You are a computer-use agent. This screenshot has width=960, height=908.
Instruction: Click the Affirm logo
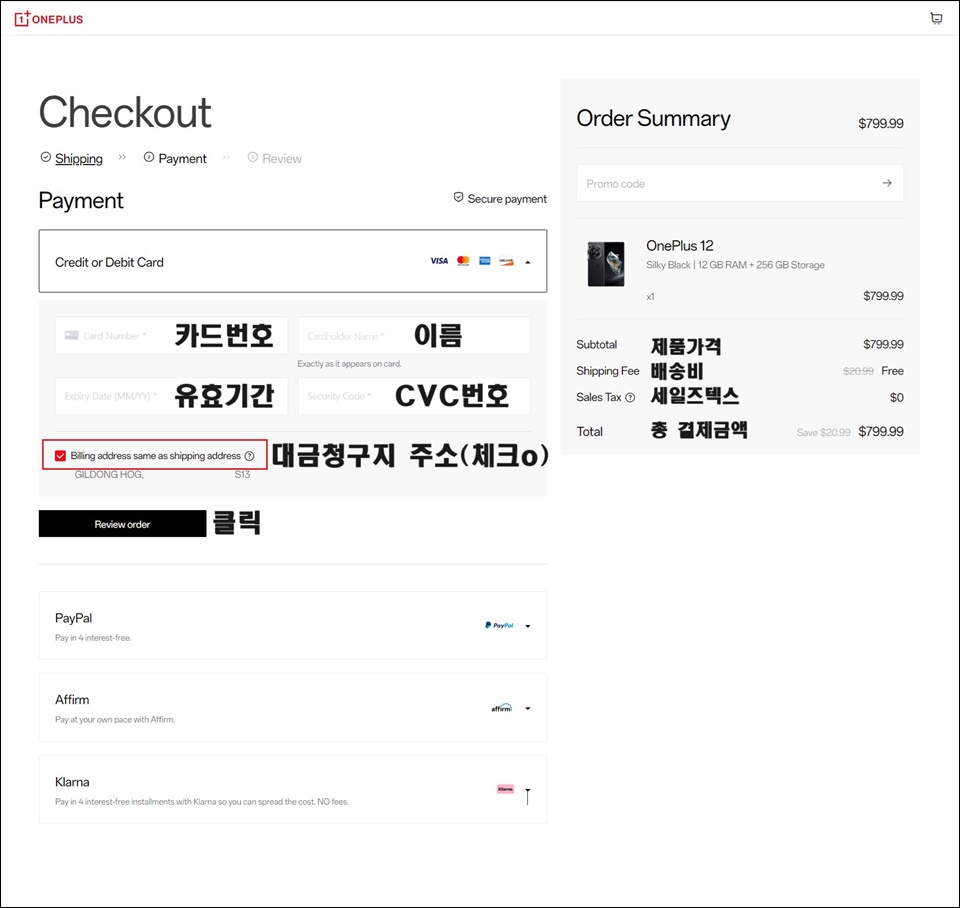pos(501,708)
